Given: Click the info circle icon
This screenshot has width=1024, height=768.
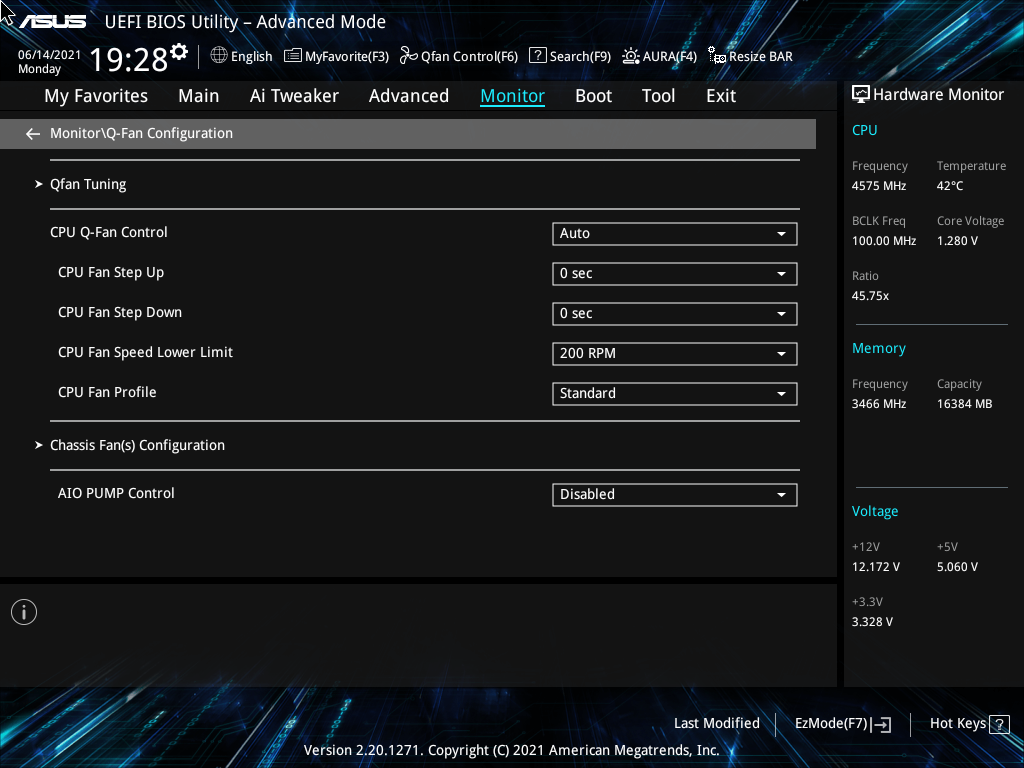Looking at the screenshot, I should pyautogui.click(x=24, y=612).
